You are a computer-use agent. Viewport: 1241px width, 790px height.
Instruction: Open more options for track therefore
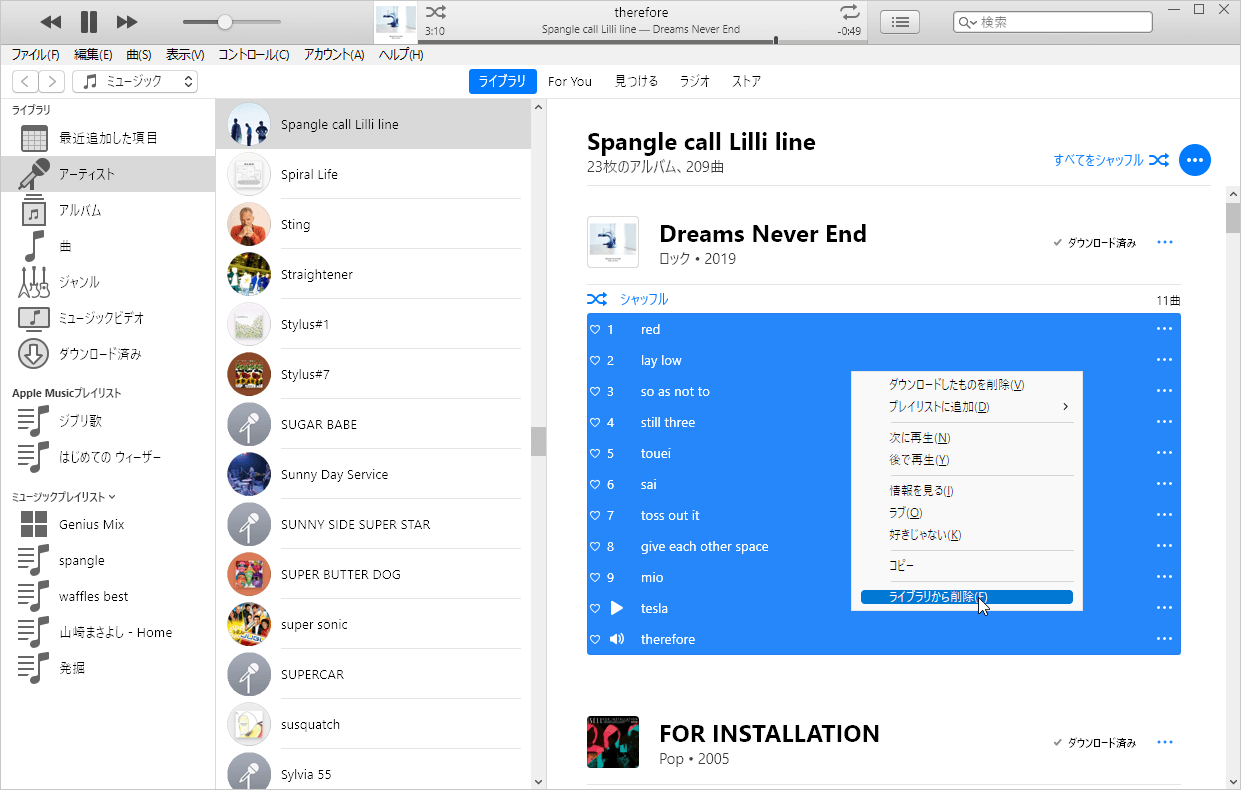(x=1164, y=639)
